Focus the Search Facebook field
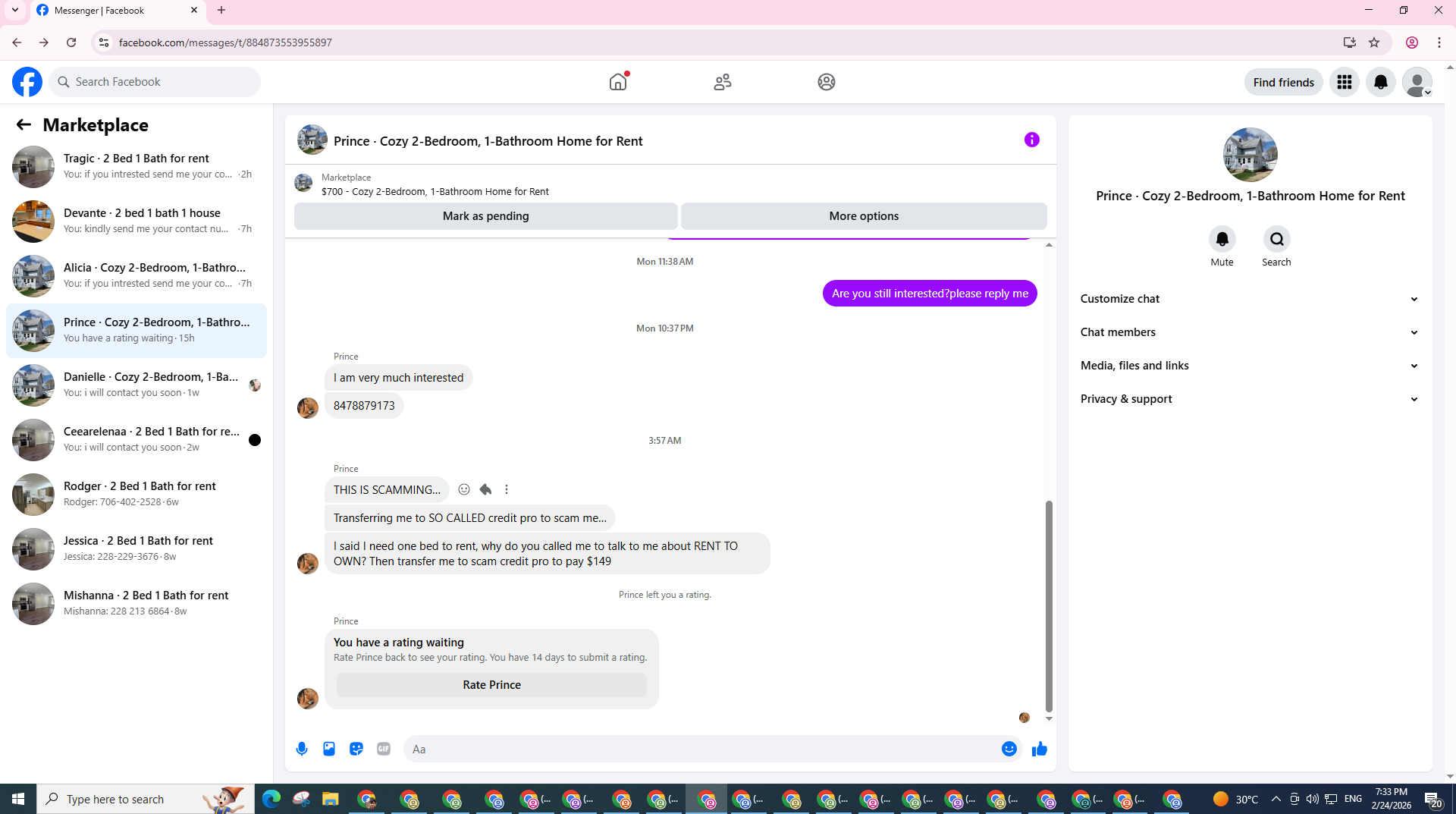 tap(155, 82)
